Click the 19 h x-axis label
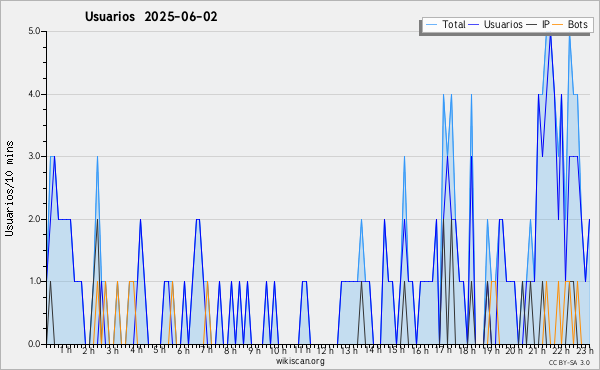Image resolution: width=600 pixels, height=370 pixels. (491, 350)
